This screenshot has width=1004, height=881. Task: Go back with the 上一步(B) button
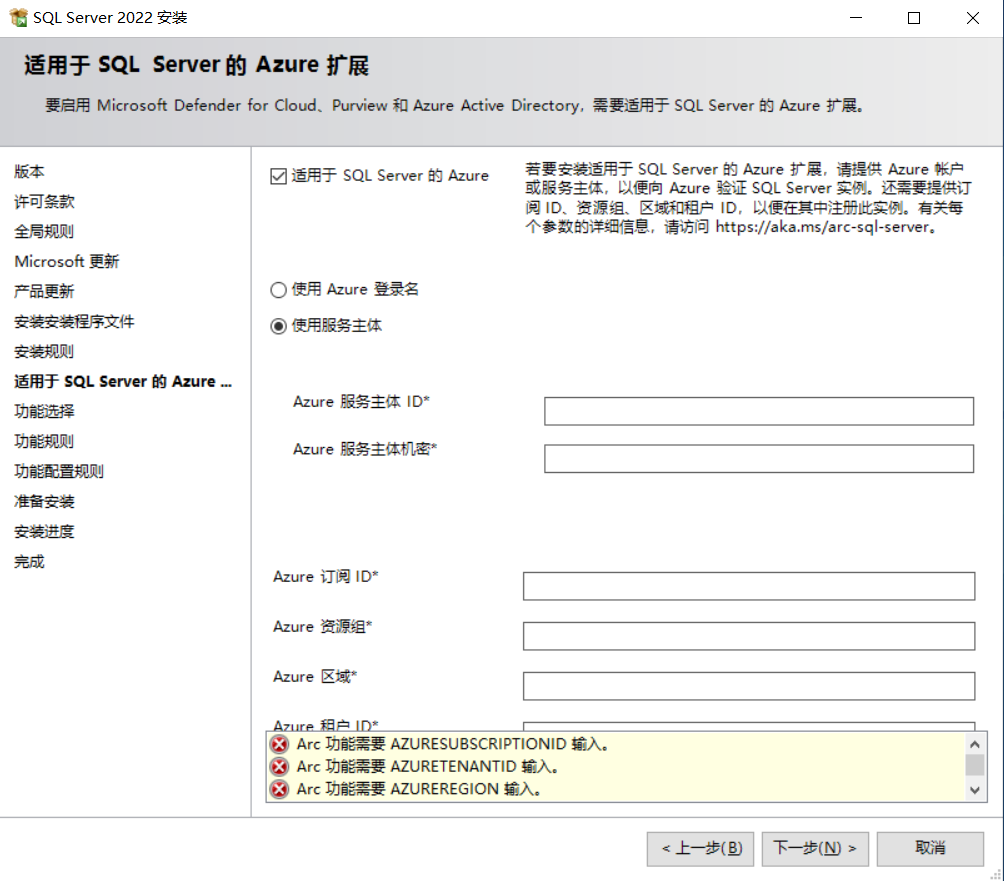click(x=700, y=848)
